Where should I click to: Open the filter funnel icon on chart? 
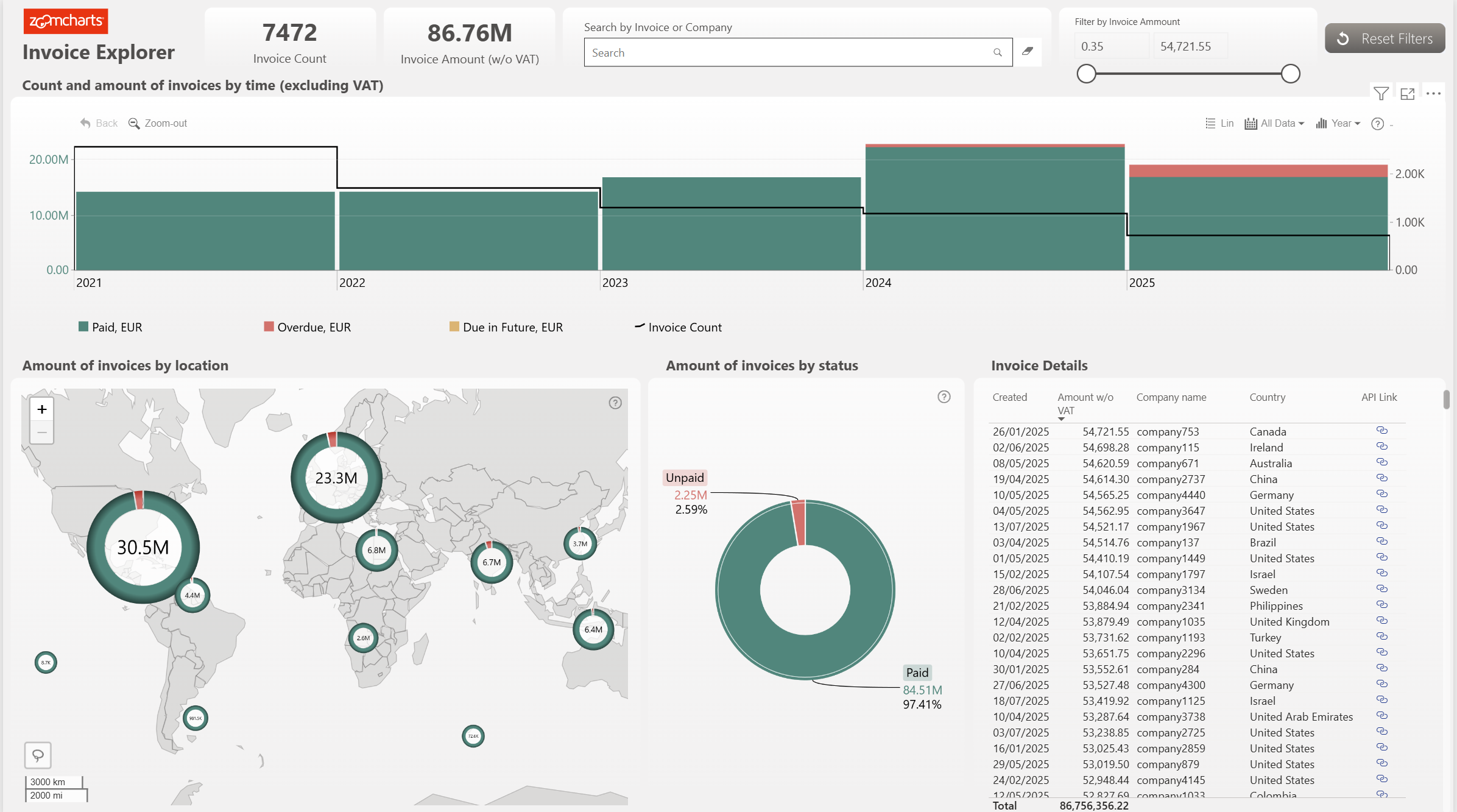coord(1381,93)
